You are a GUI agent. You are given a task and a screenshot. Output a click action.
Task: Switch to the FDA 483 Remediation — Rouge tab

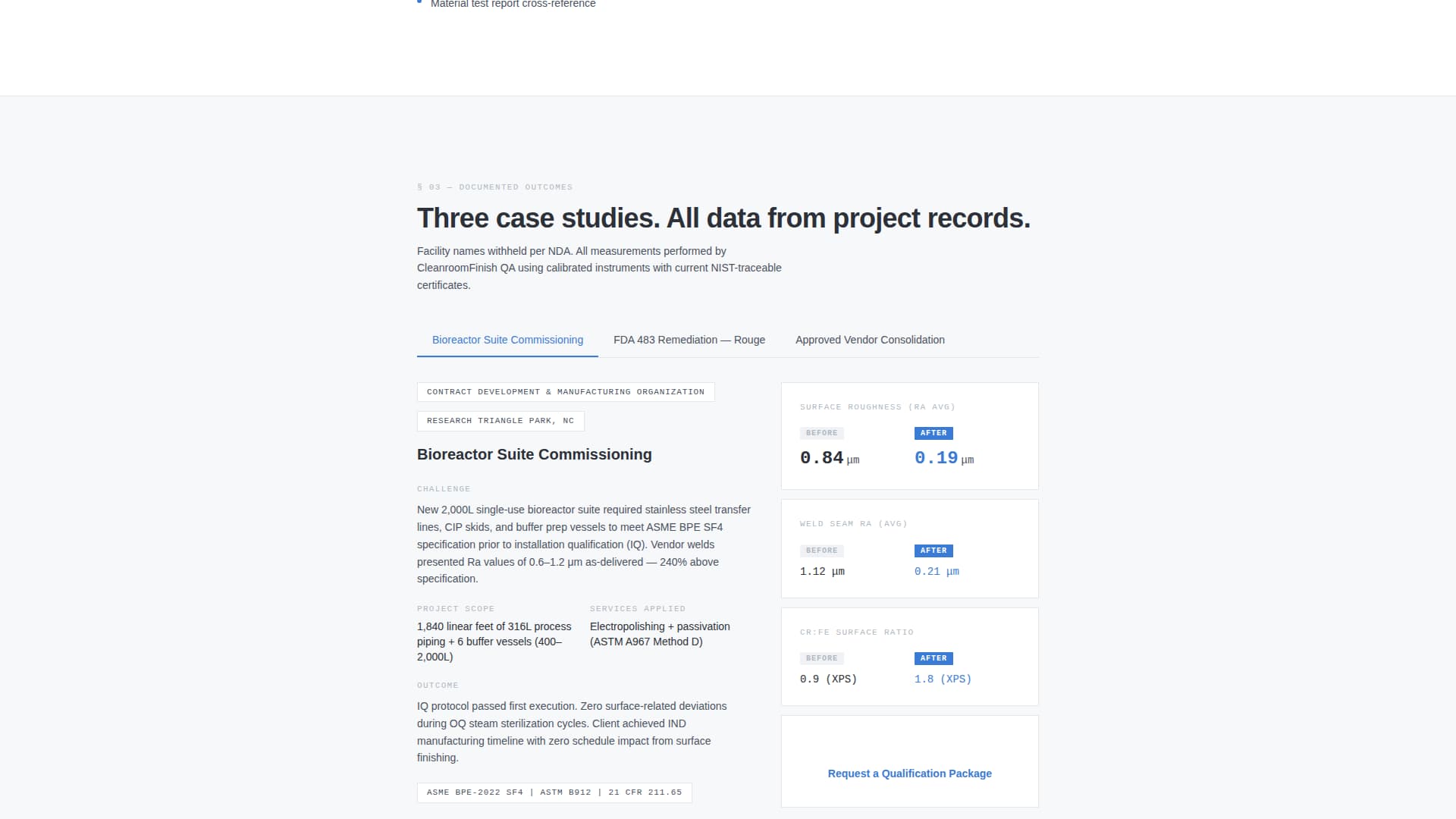(x=689, y=340)
